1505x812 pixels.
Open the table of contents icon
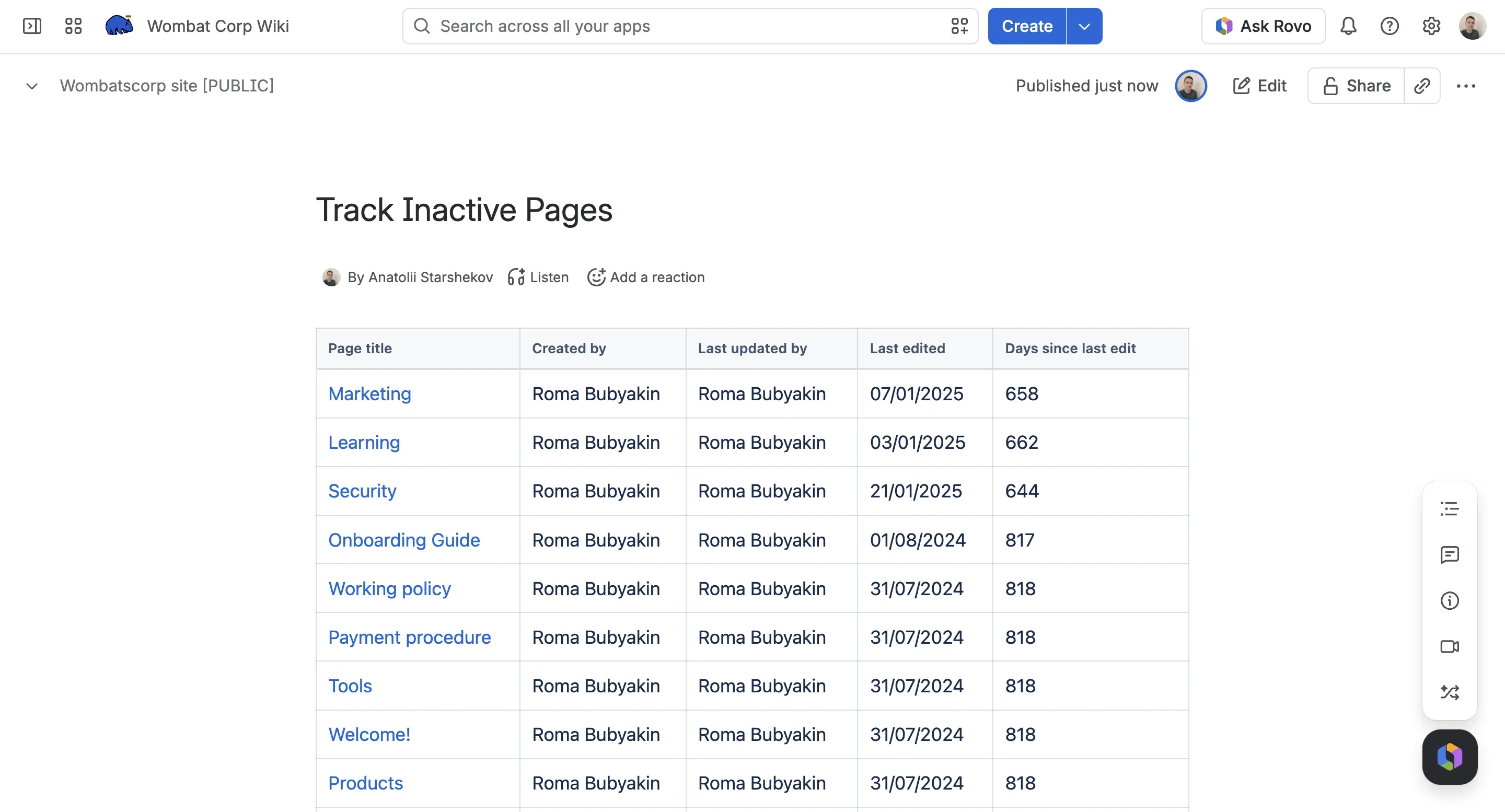(1450, 509)
